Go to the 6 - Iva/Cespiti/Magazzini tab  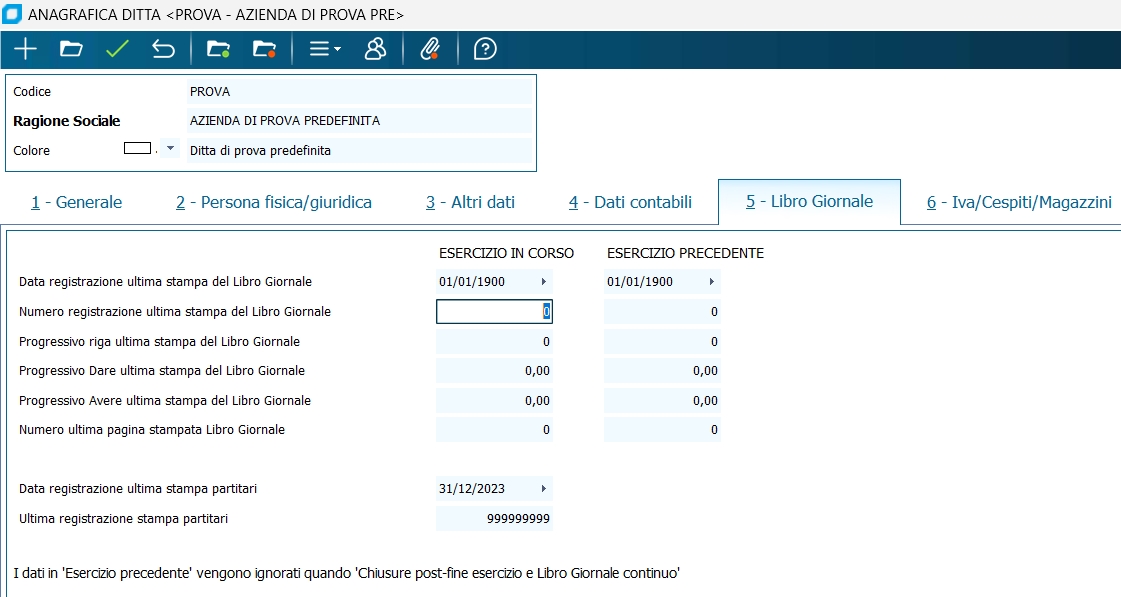point(1018,202)
